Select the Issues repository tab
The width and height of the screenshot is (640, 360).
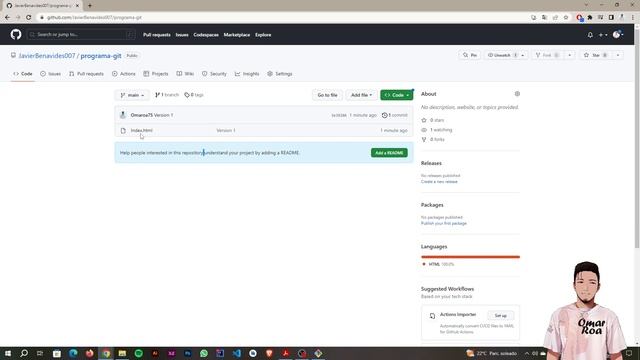coord(51,74)
